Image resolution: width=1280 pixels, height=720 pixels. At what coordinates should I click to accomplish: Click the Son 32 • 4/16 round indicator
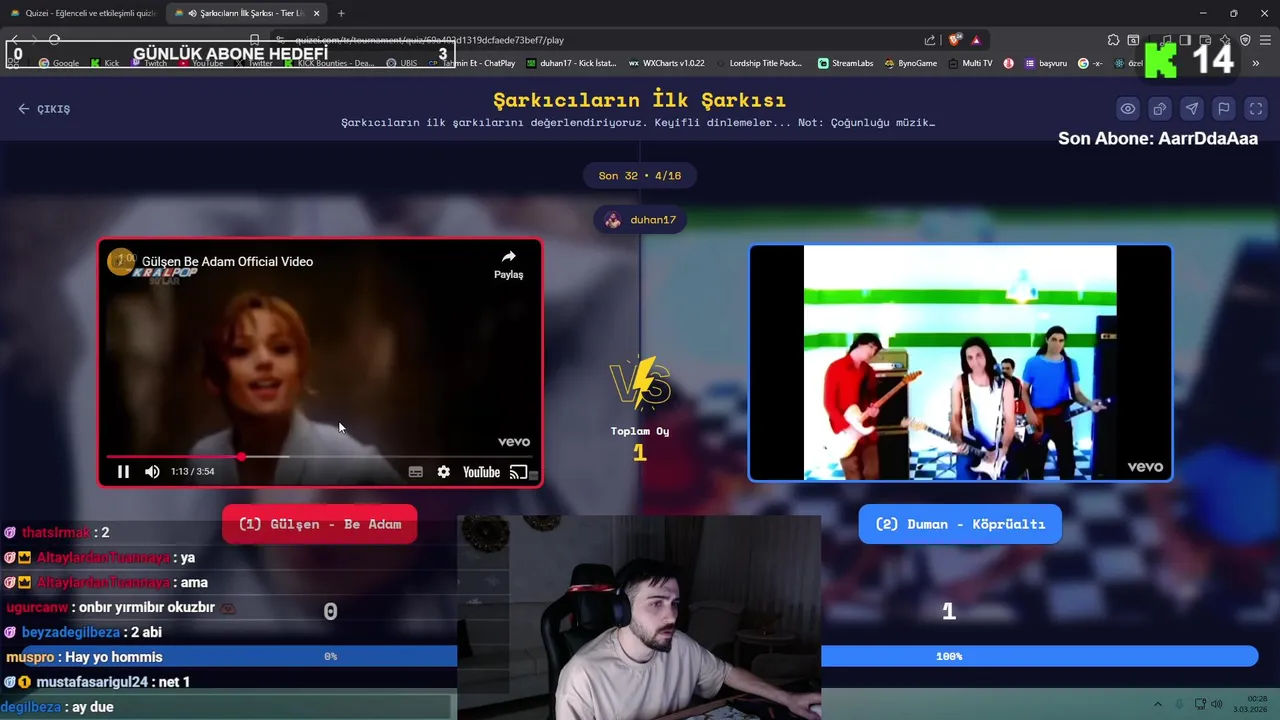tap(640, 176)
